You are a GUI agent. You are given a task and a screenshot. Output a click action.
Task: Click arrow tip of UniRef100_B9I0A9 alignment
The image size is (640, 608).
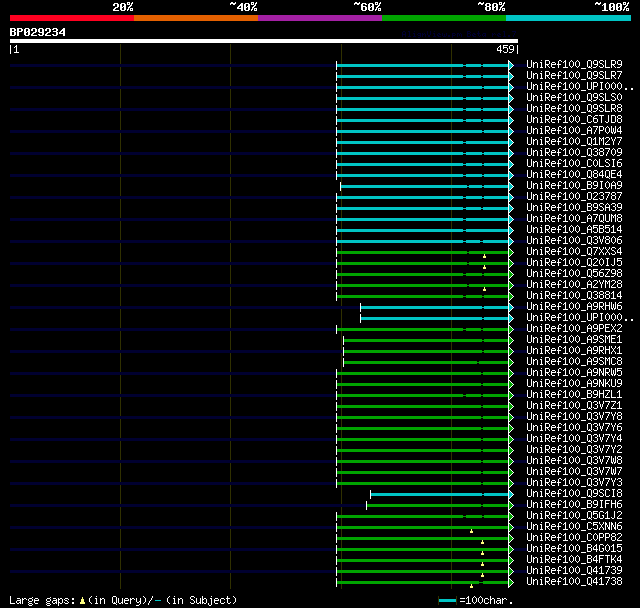511,186
